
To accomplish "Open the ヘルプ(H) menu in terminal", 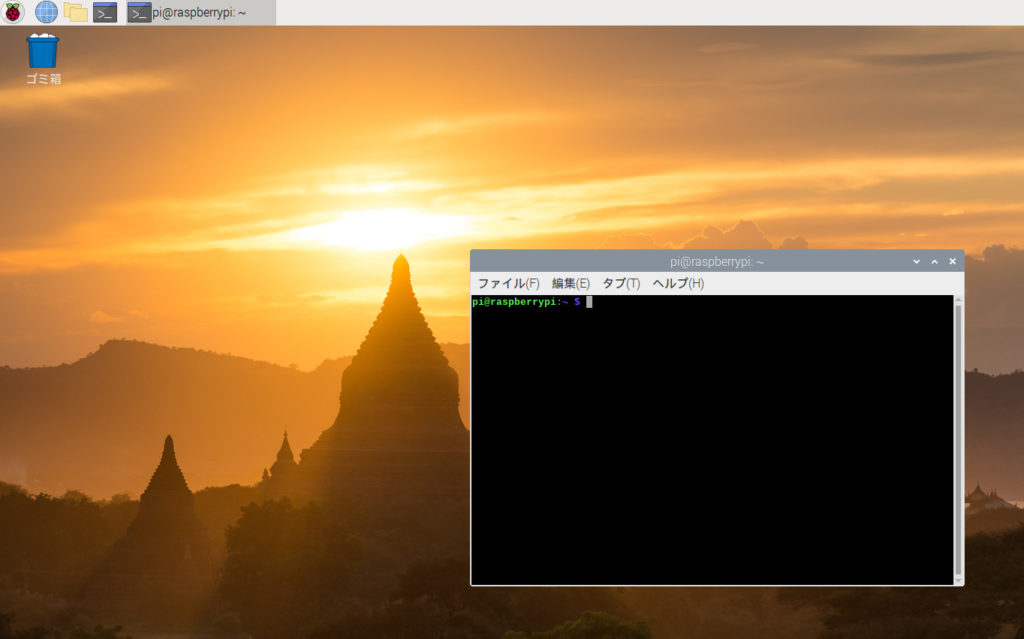I will [x=679, y=283].
